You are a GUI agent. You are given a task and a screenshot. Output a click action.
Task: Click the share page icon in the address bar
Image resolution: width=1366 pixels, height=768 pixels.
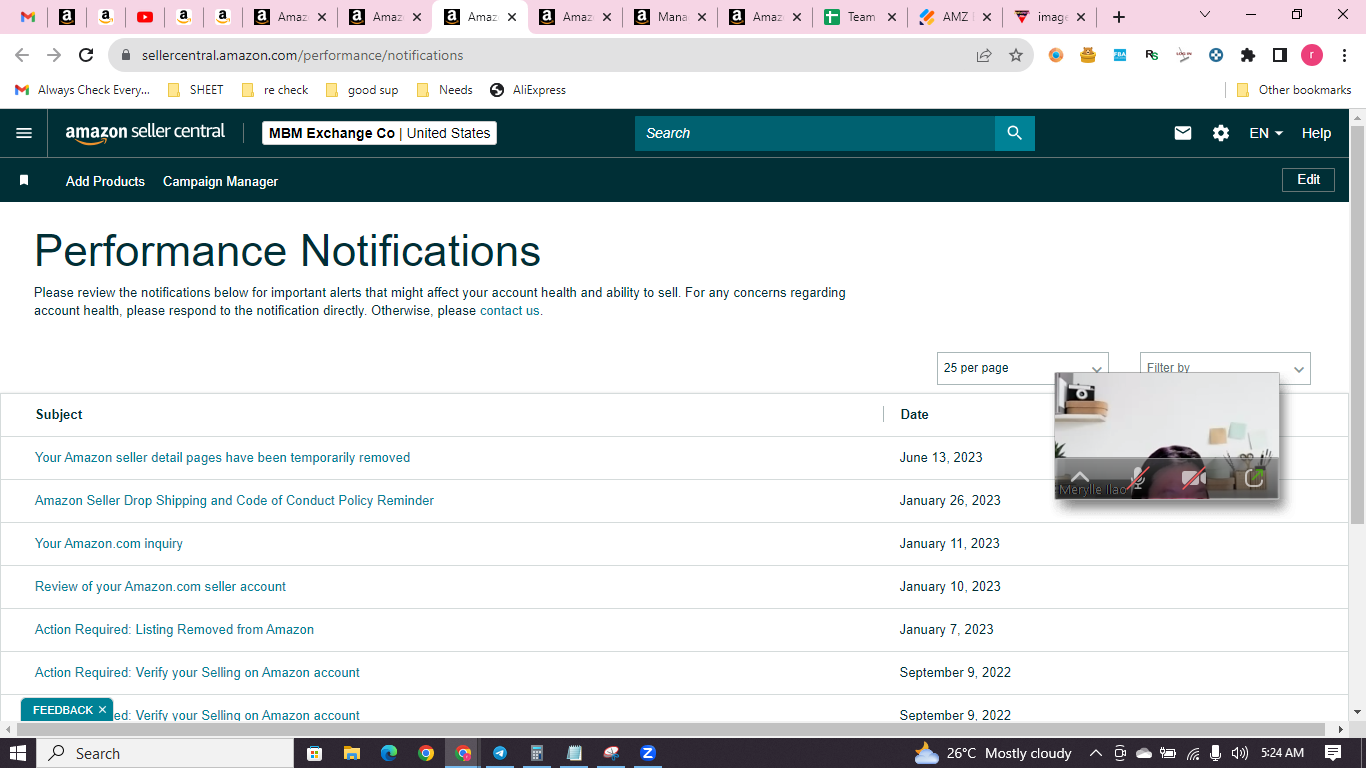pos(984,55)
